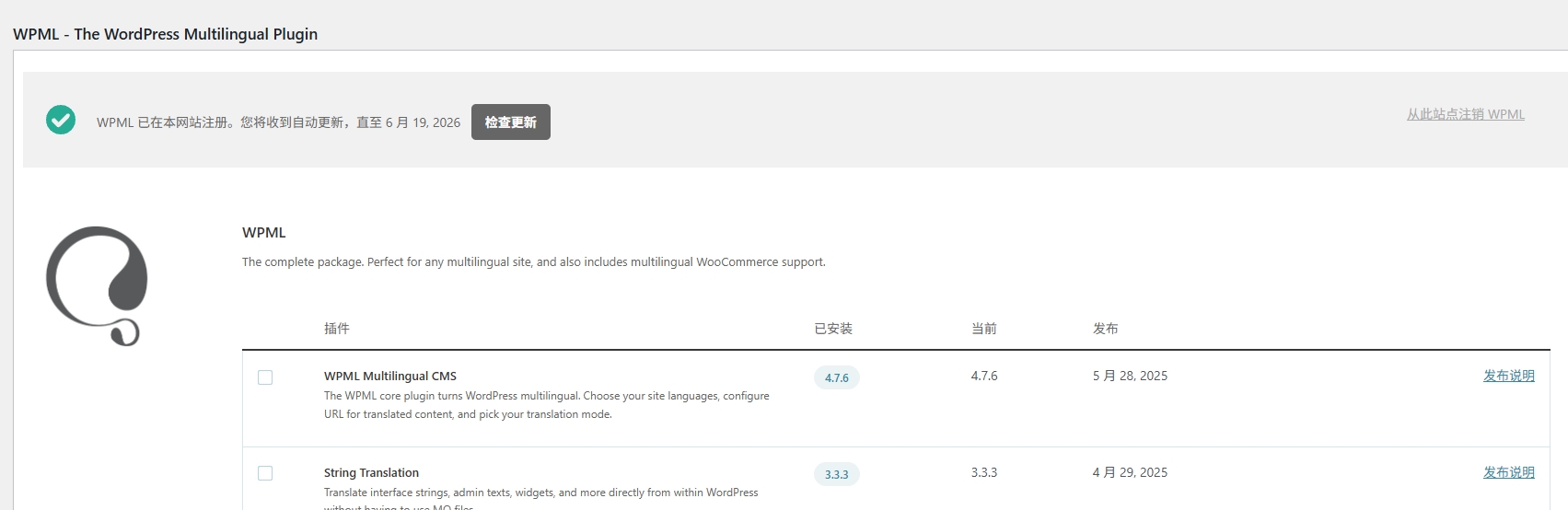Viewport: 1568px width, 510px height.
Task: Click the complete package description text
Action: click(534, 262)
